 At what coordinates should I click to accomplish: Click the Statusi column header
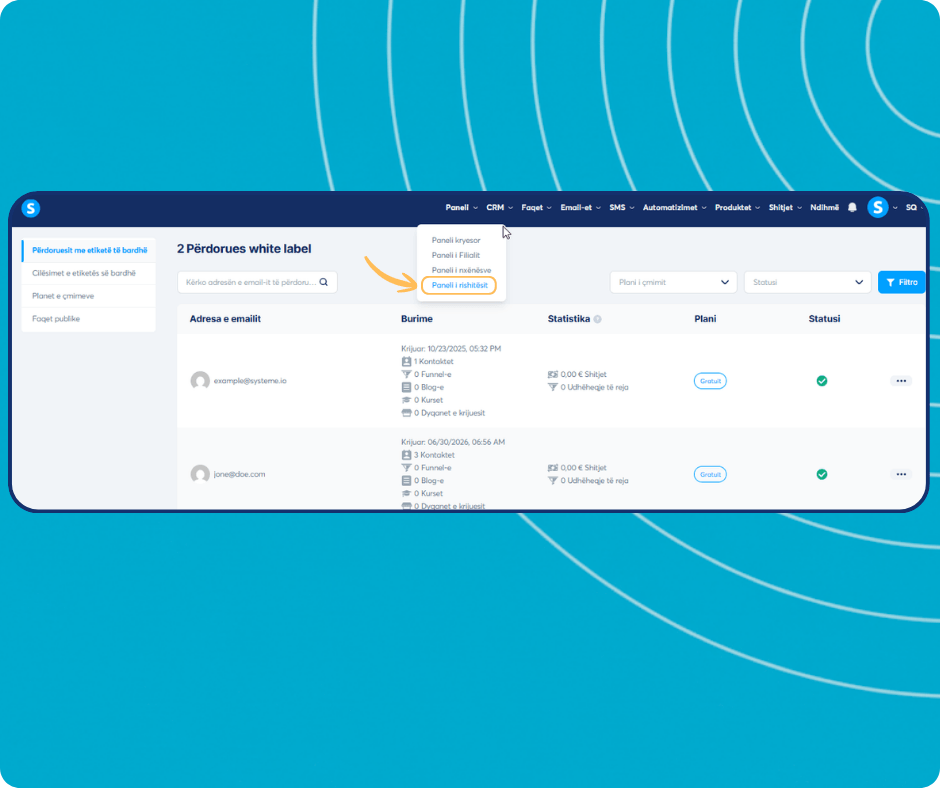click(x=824, y=319)
